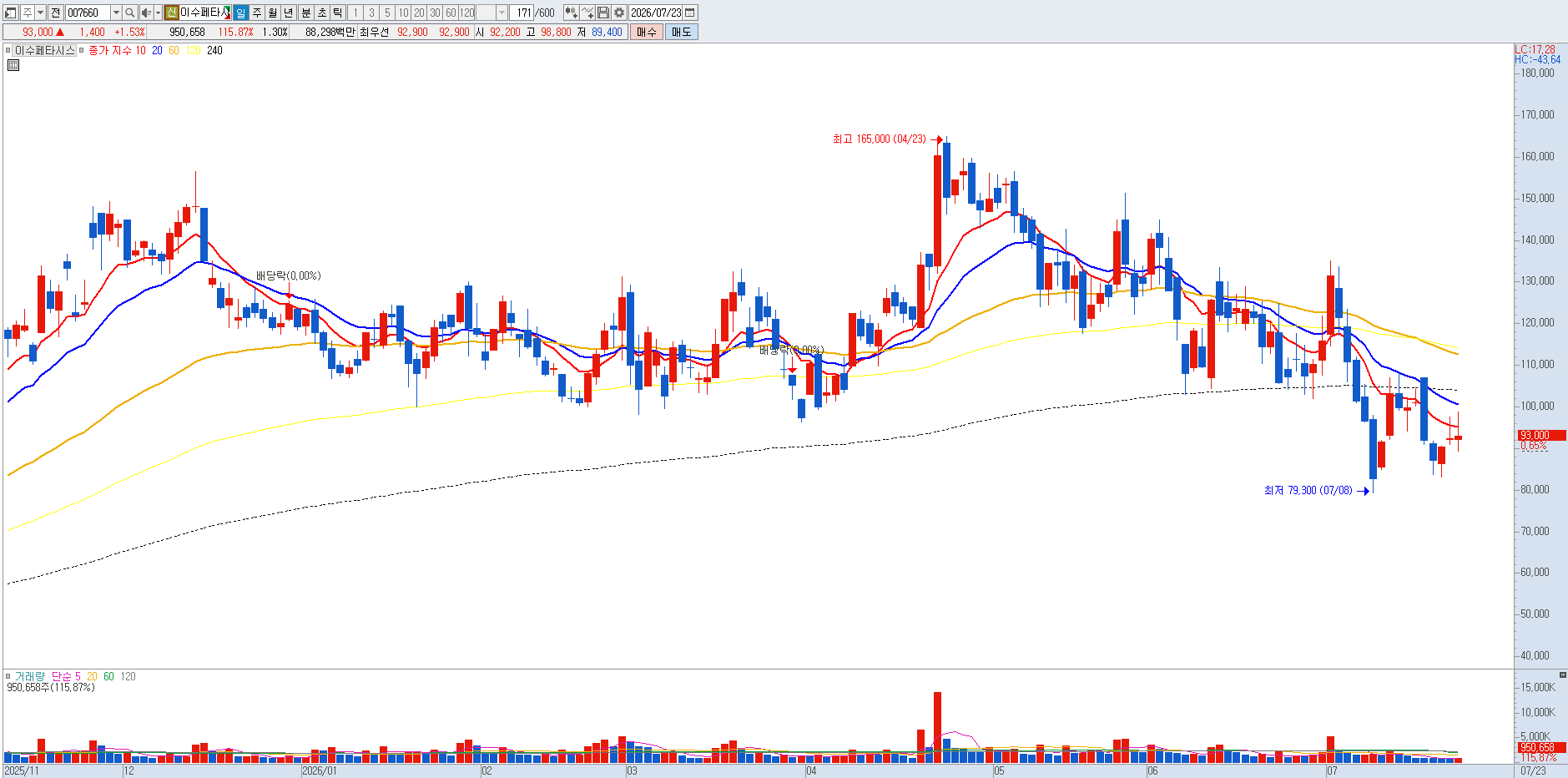This screenshot has width=1568, height=778.
Task: Click the save chart floppy icon
Action: pyautogui.click(x=603, y=13)
